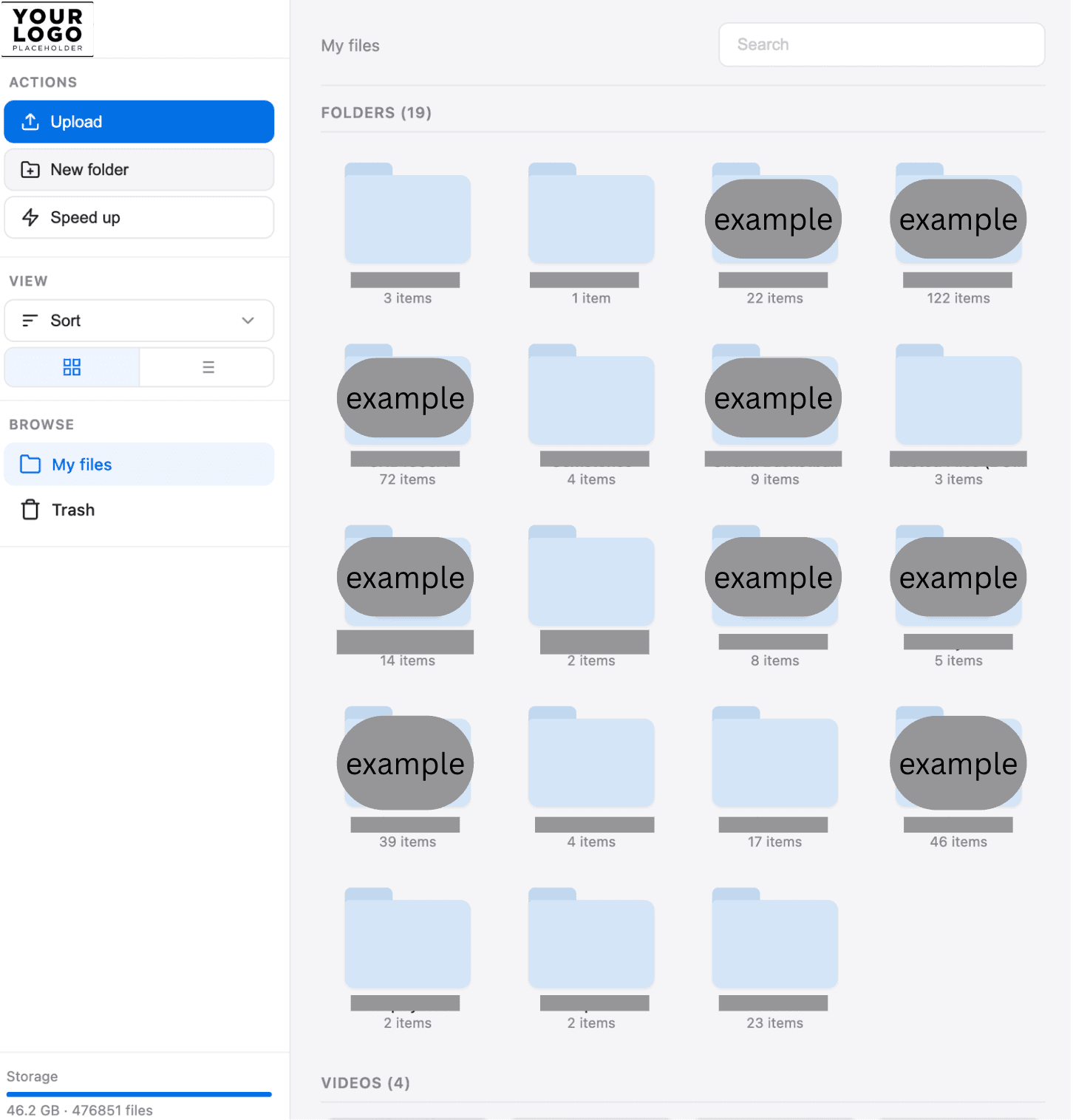Open the Sort dropdown

point(139,321)
